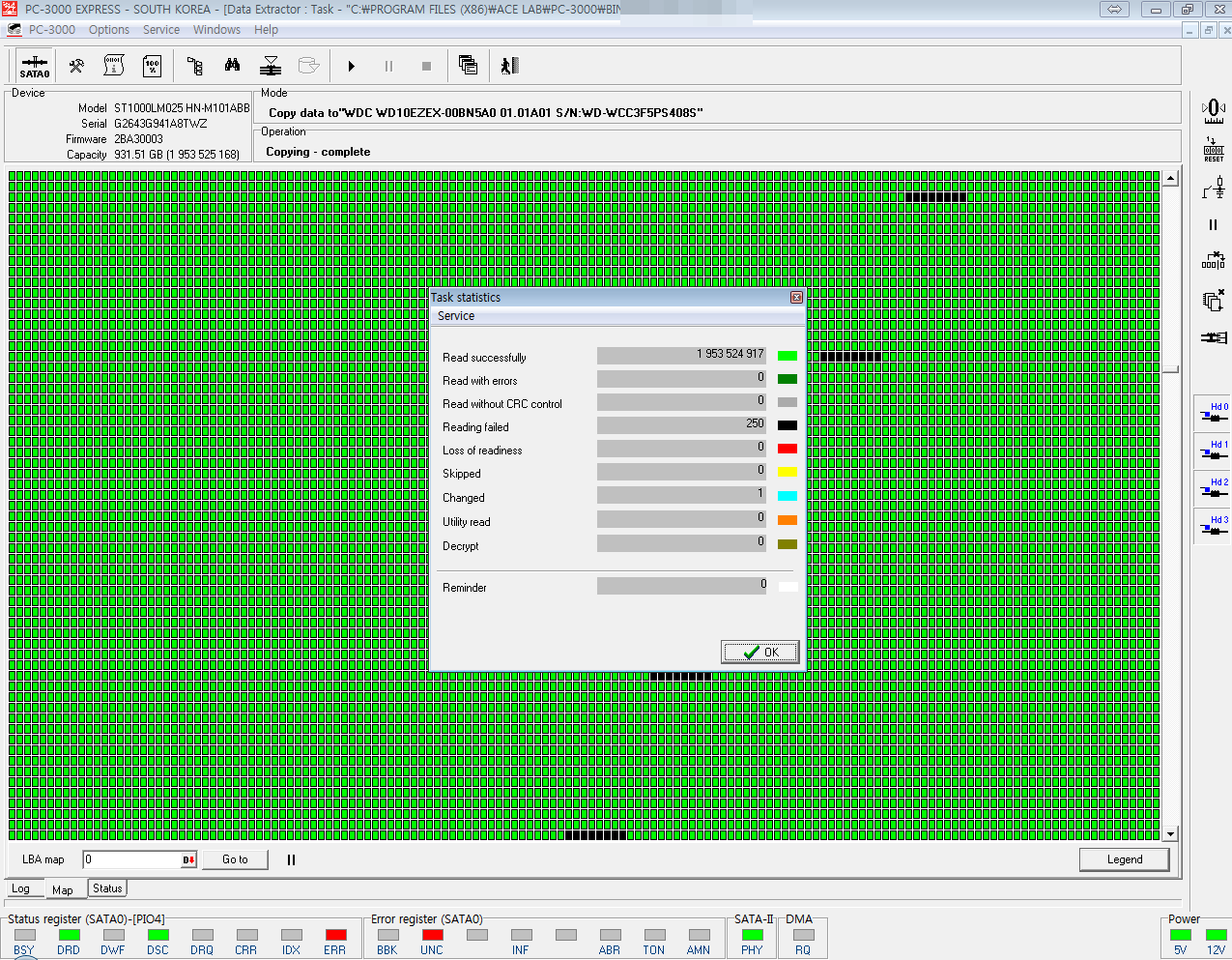Click the map scroll down arrow

pos(1170,833)
